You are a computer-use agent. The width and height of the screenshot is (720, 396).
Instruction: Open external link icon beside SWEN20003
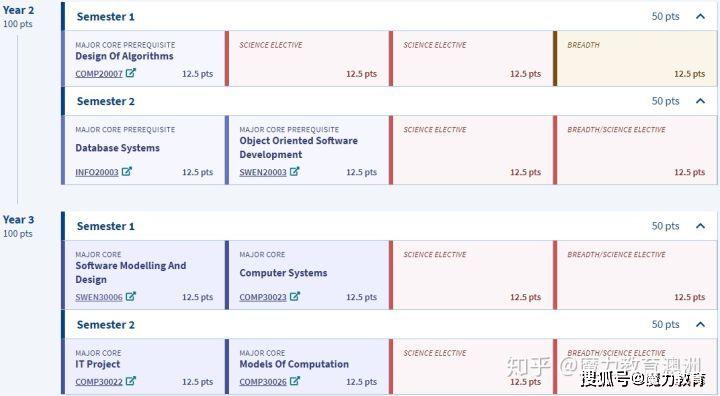click(295, 171)
